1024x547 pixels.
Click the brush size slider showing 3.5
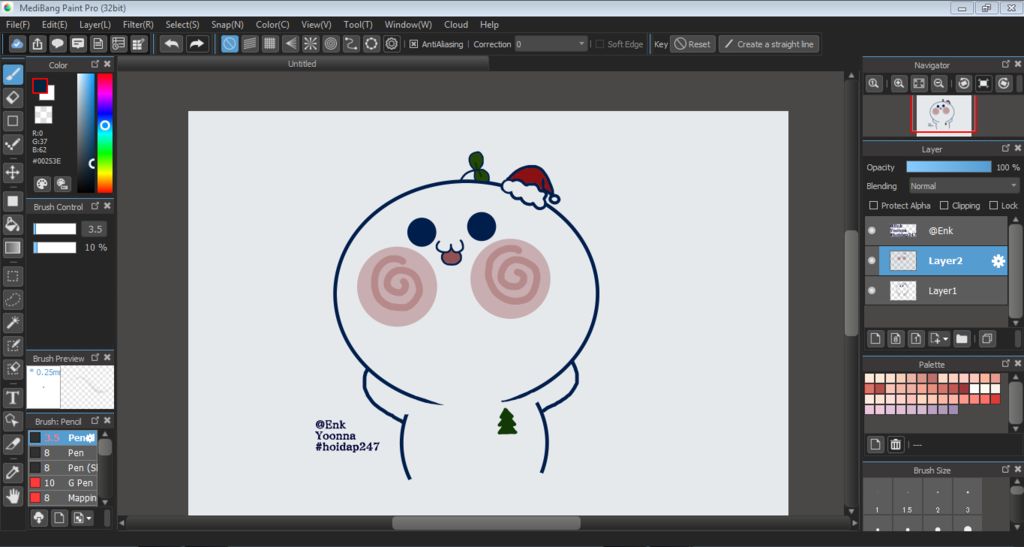pos(55,229)
